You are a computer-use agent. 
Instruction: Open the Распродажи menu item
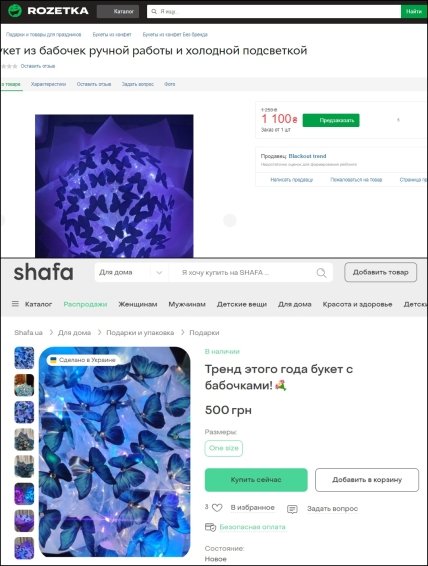[85, 304]
